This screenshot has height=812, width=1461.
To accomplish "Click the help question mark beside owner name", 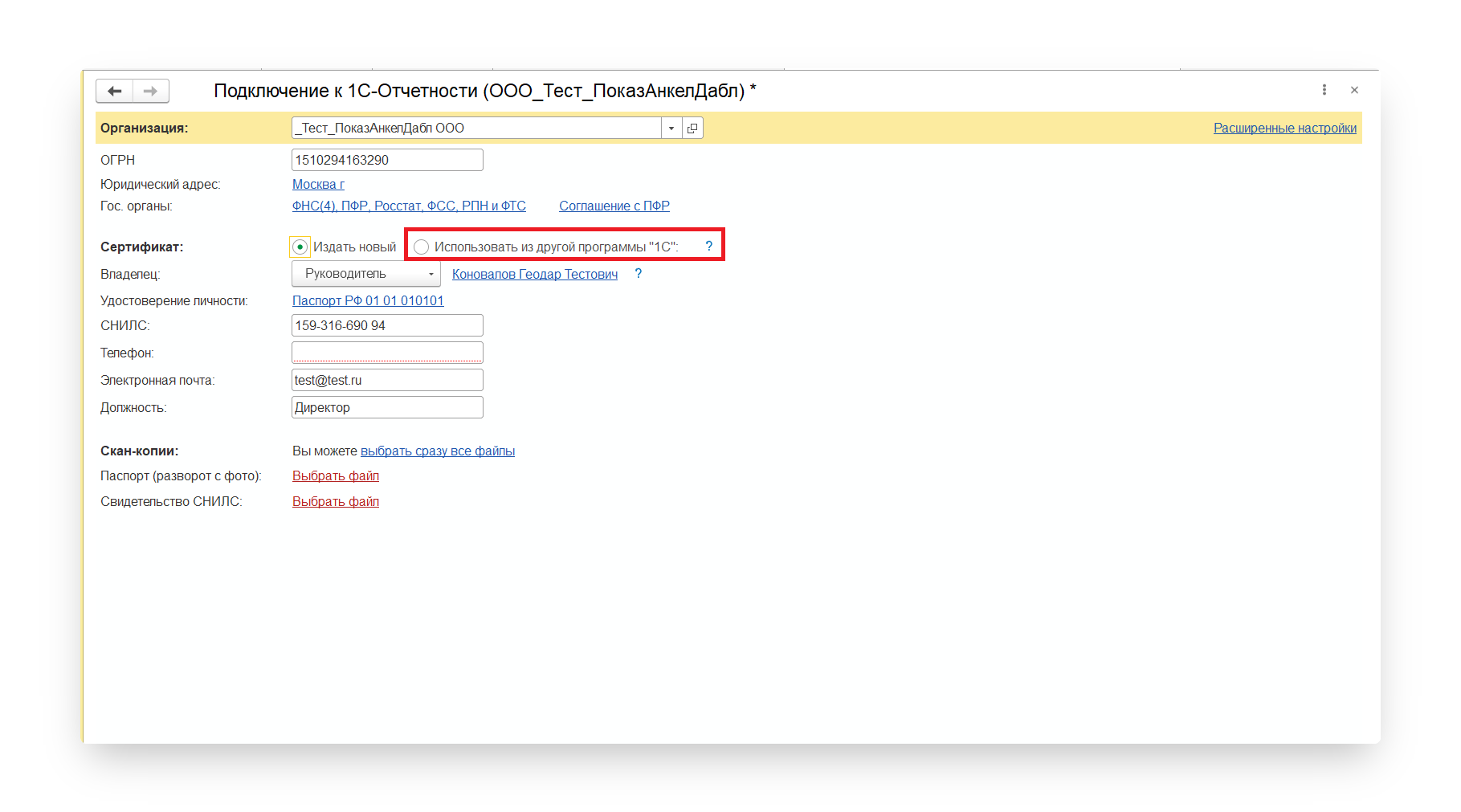I will (638, 274).
